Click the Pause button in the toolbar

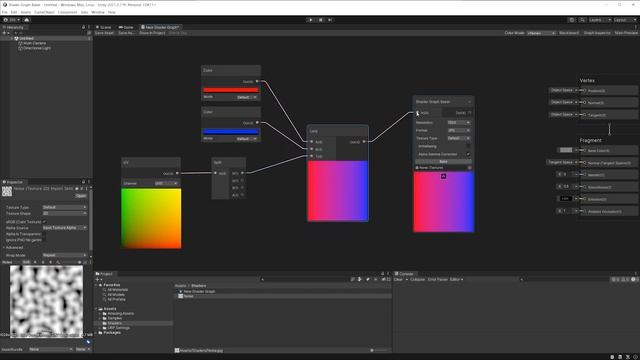pos(320,20)
